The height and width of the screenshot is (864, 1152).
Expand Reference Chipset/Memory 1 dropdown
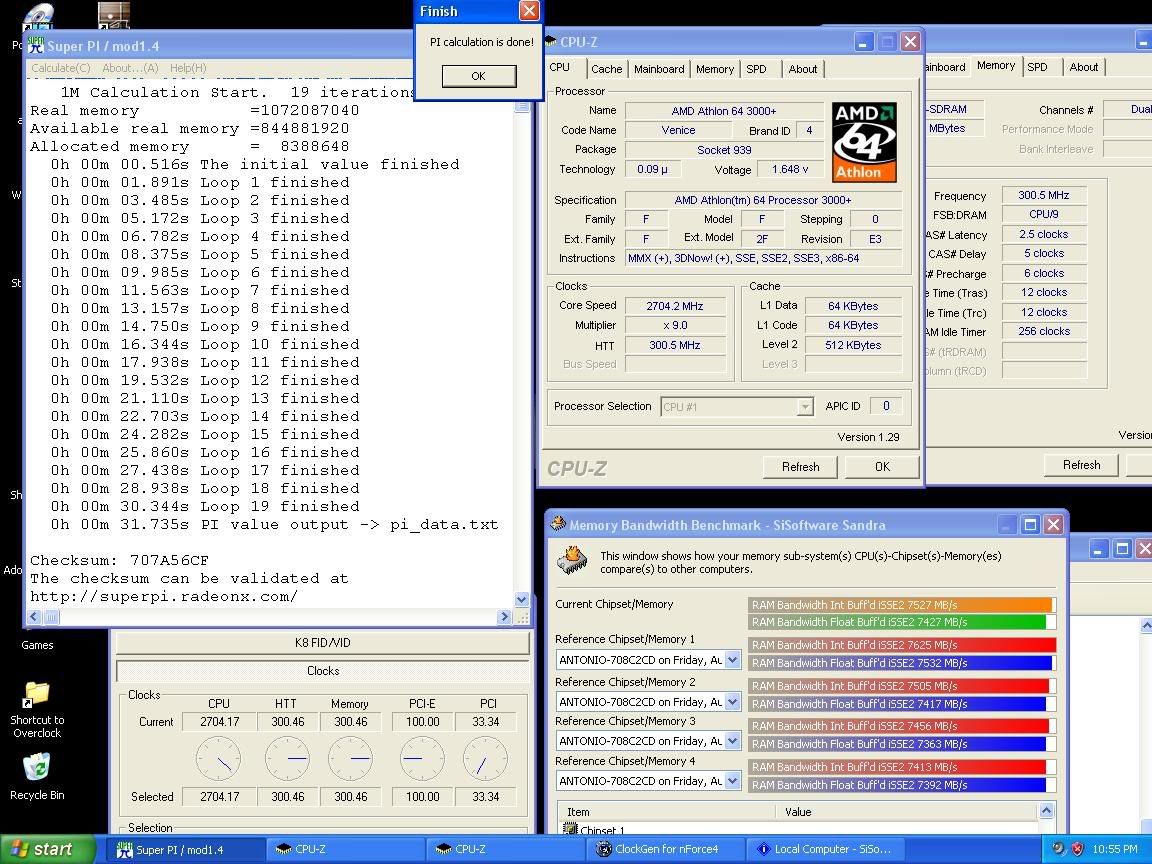732,660
